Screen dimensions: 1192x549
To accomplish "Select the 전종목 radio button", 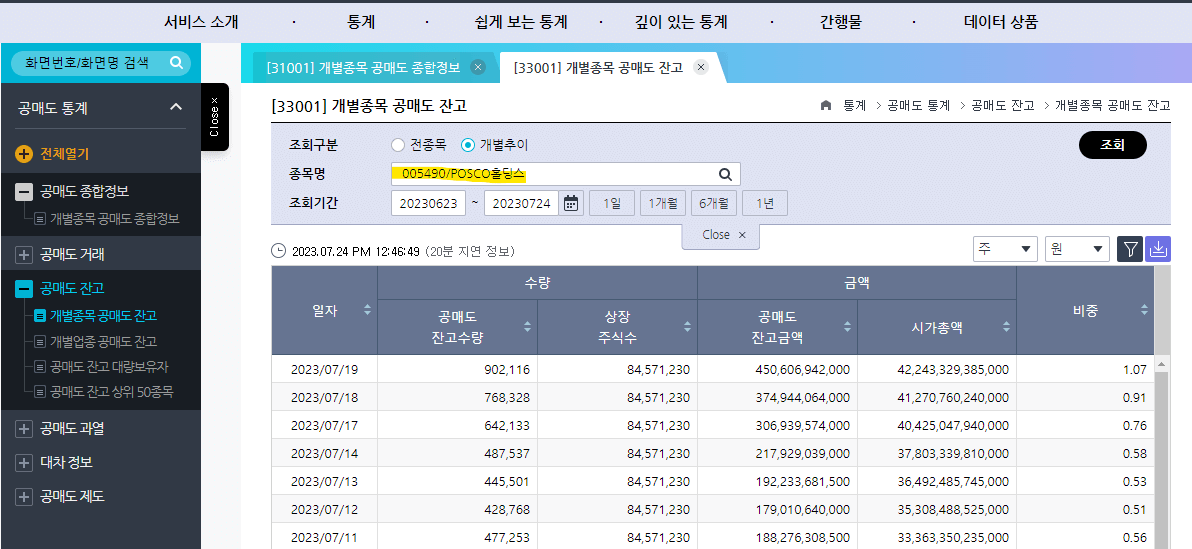I will point(398,144).
